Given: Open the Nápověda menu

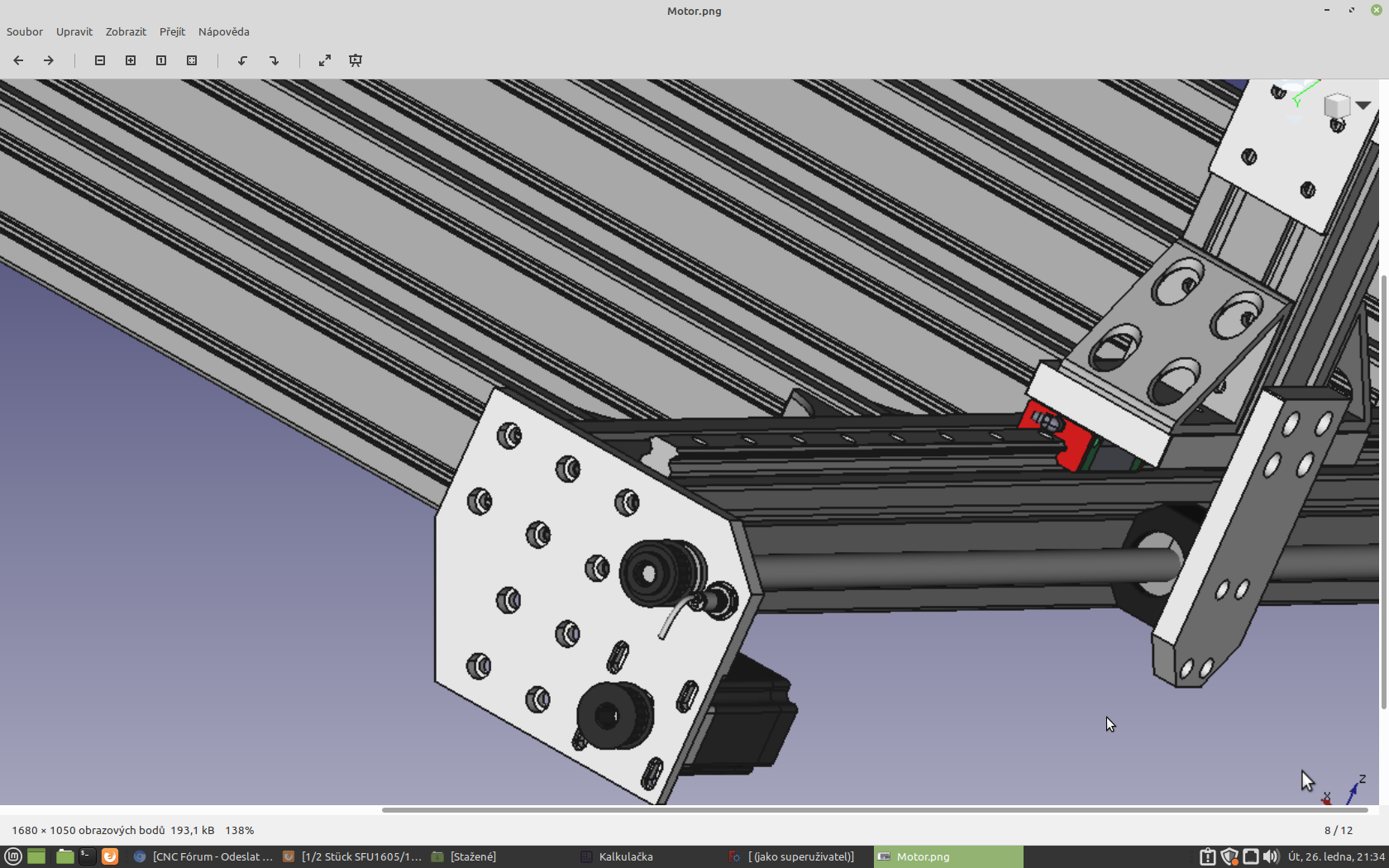Looking at the screenshot, I should pyautogui.click(x=223, y=31).
